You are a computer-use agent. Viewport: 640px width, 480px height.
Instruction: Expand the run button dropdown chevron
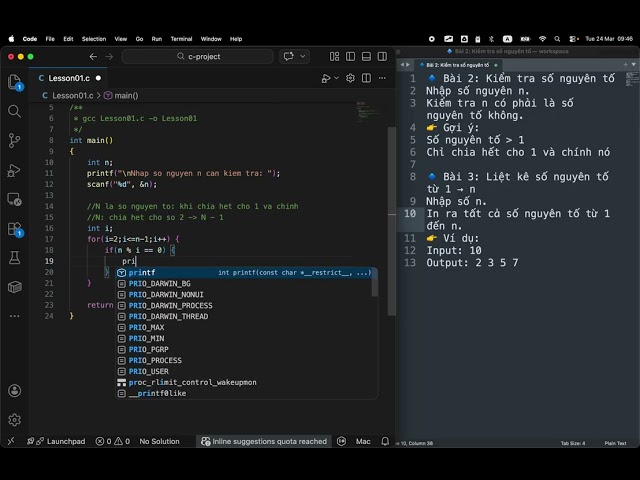(336, 78)
